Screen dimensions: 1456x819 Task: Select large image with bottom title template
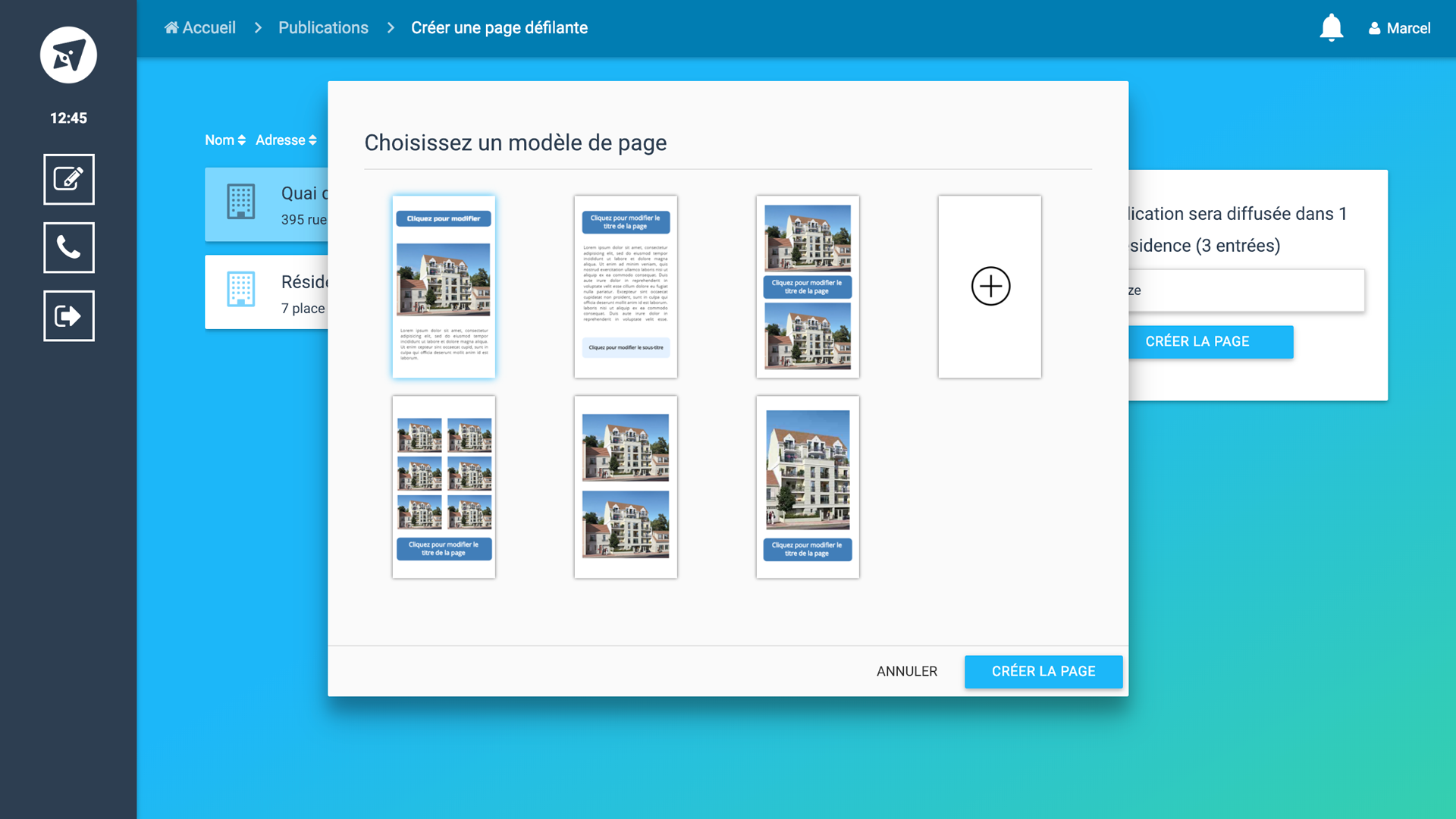[x=808, y=487]
